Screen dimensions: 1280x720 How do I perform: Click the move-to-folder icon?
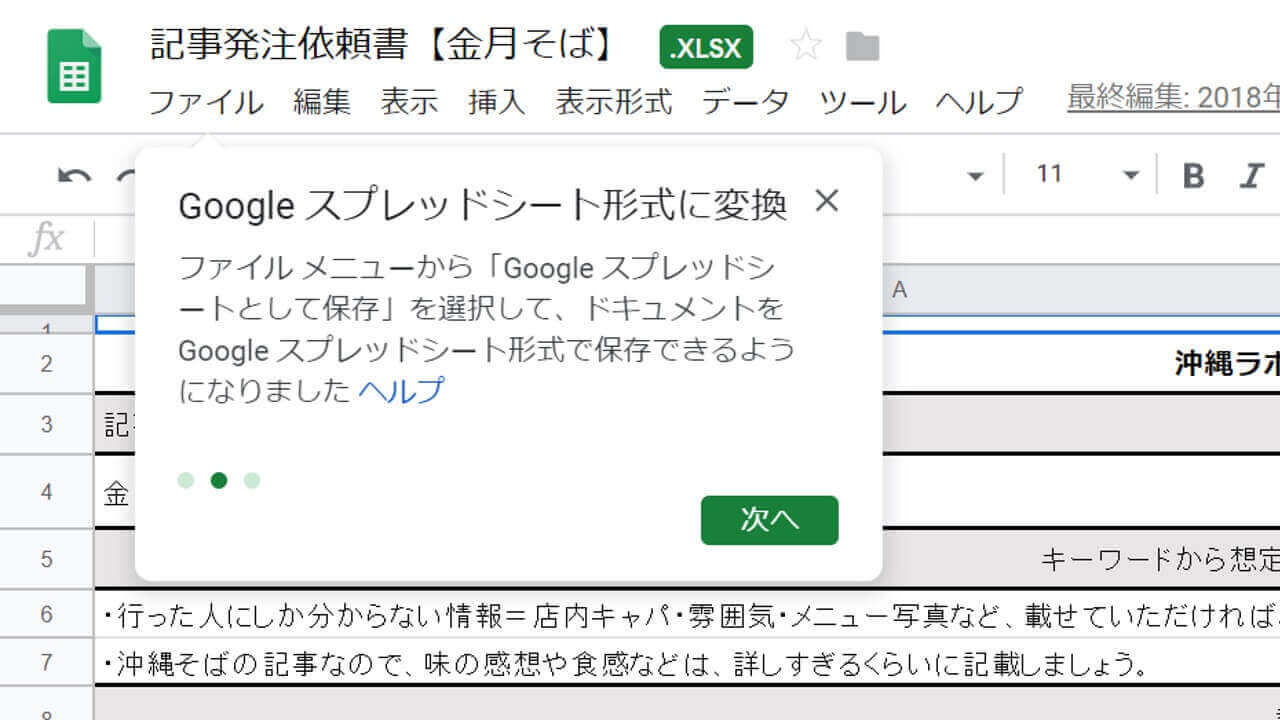(x=862, y=46)
